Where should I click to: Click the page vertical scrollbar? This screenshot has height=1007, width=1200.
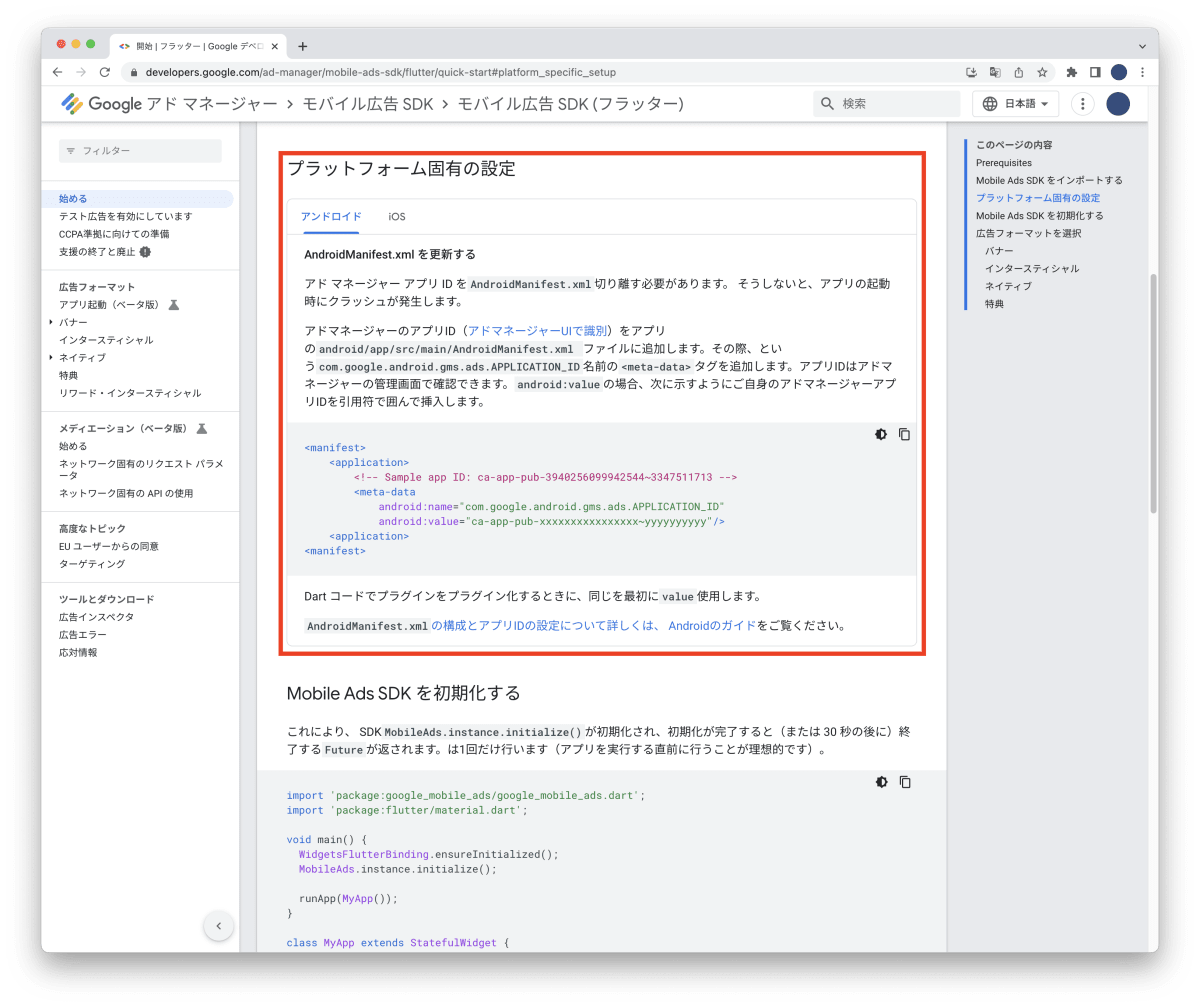click(x=1153, y=395)
